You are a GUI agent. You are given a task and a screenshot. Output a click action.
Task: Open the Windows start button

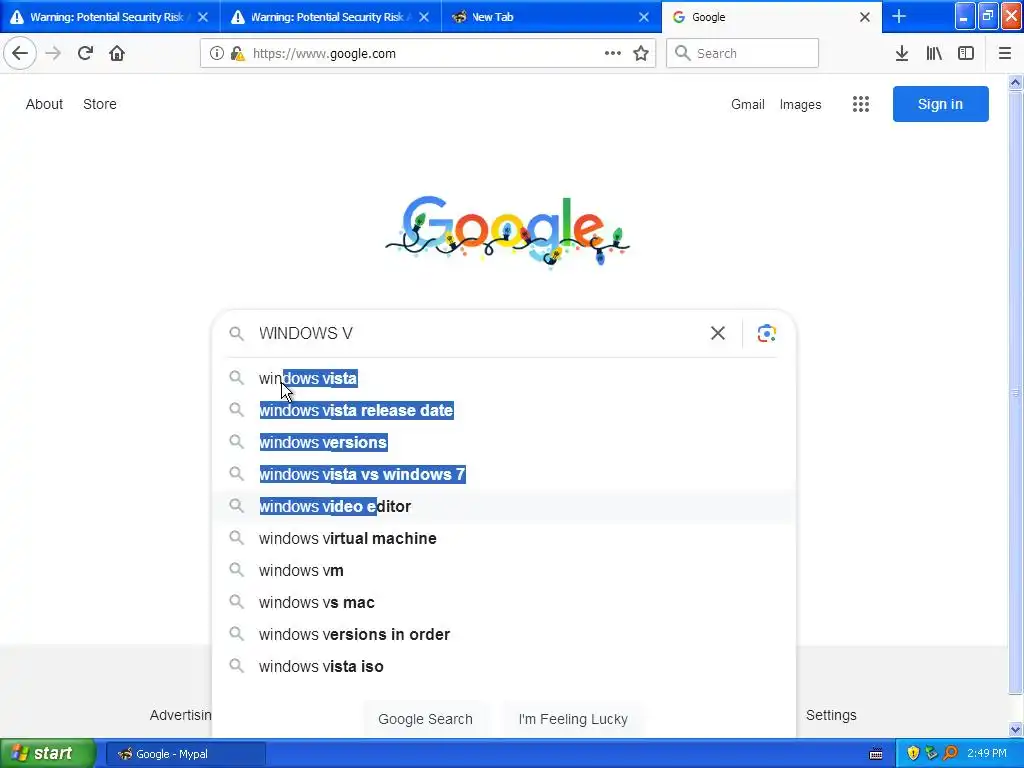[x=48, y=753]
